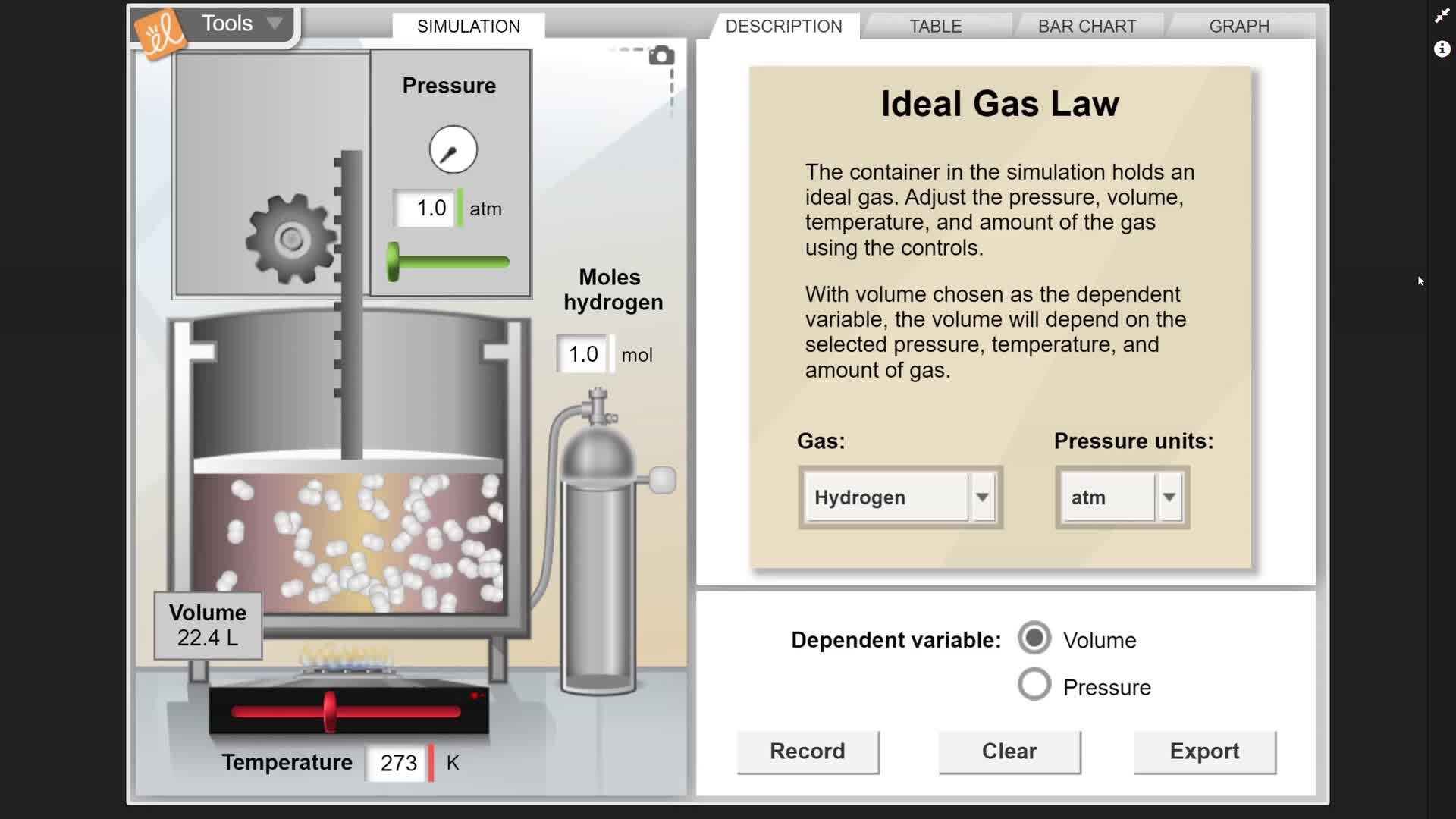The height and width of the screenshot is (819, 1456).
Task: Click the pressure gauge dial
Action: [x=453, y=149]
